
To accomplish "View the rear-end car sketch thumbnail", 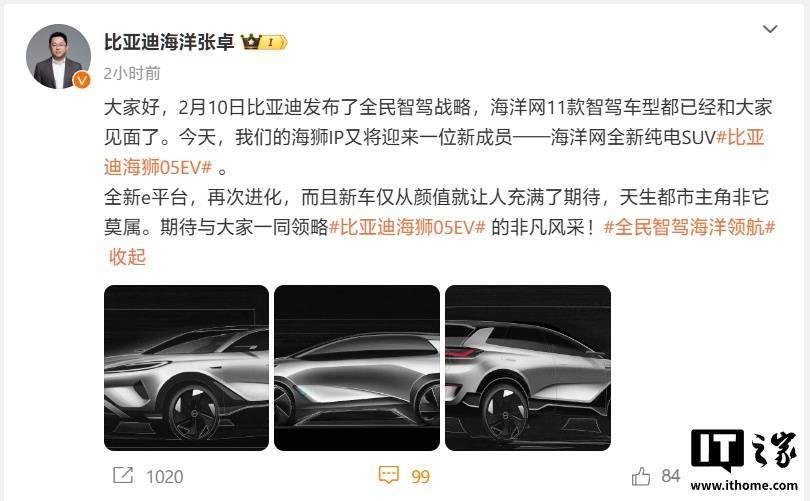I will tap(528, 368).
